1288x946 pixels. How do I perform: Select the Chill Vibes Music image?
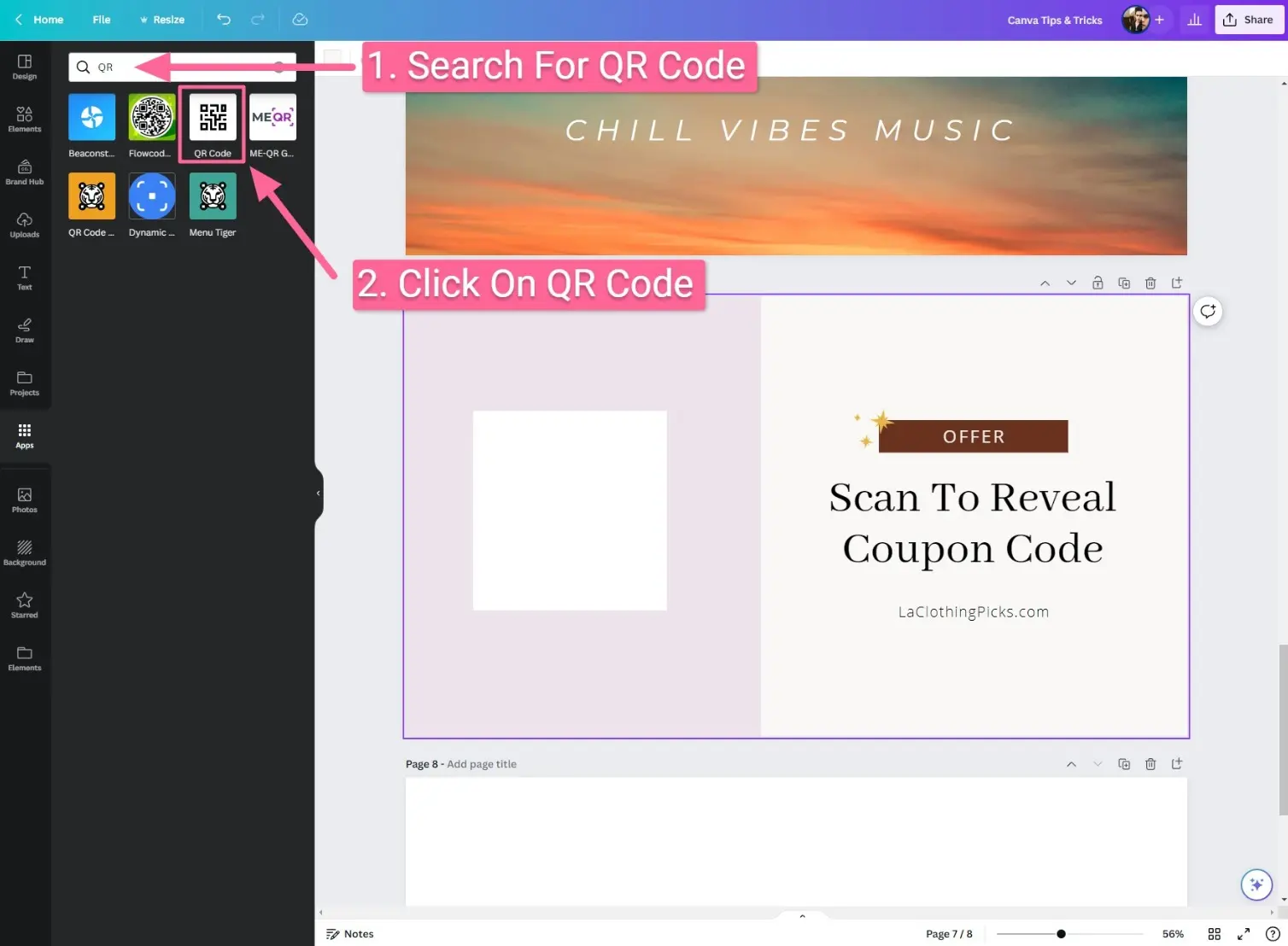796,166
